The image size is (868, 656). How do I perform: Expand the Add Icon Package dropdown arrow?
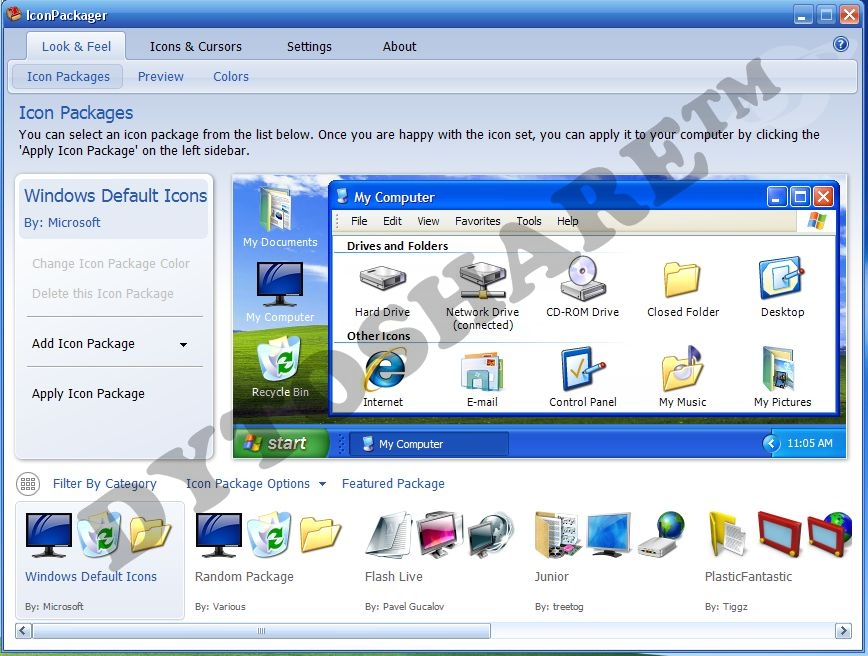tap(183, 344)
